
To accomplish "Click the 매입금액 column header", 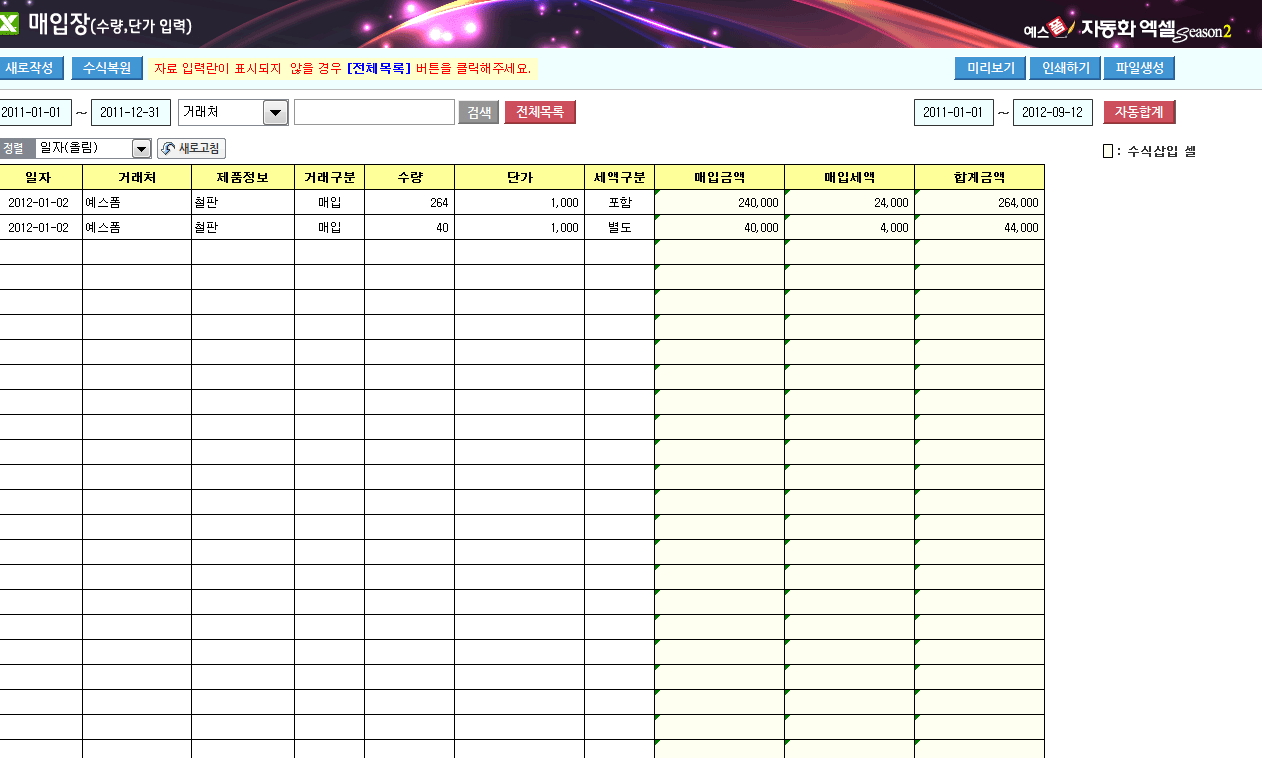I will [719, 177].
